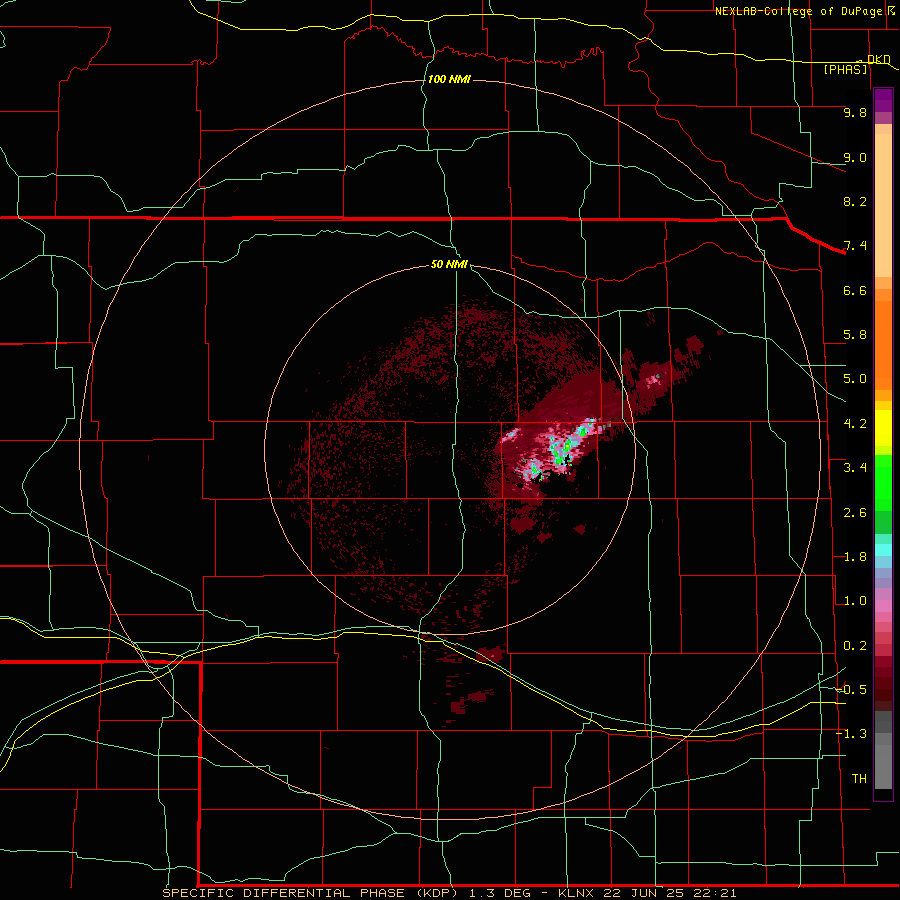The height and width of the screenshot is (900, 900).
Task: Pick the pink segment of the color bar
Action: point(883,606)
